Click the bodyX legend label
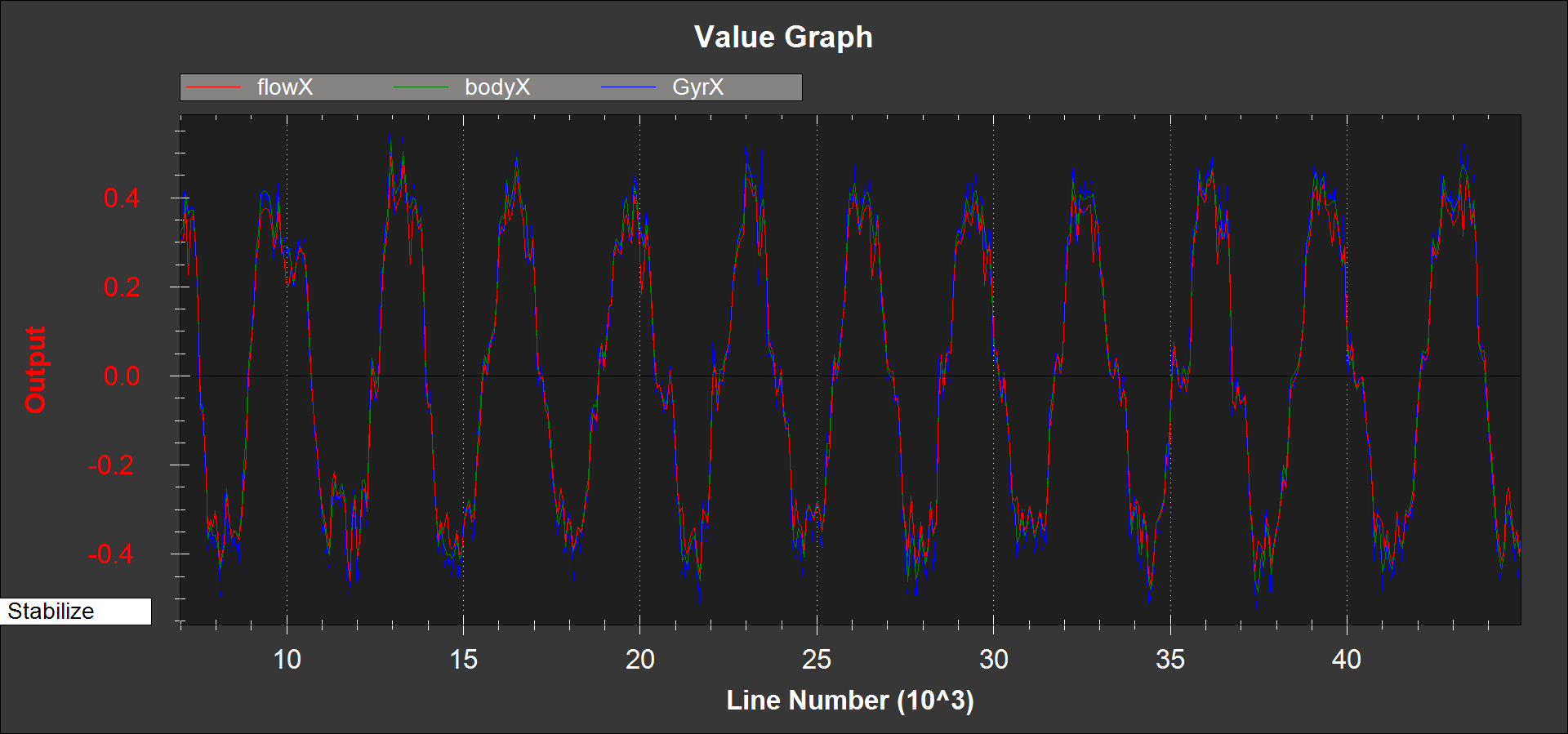Screen dimensions: 1568x734 coord(497,87)
